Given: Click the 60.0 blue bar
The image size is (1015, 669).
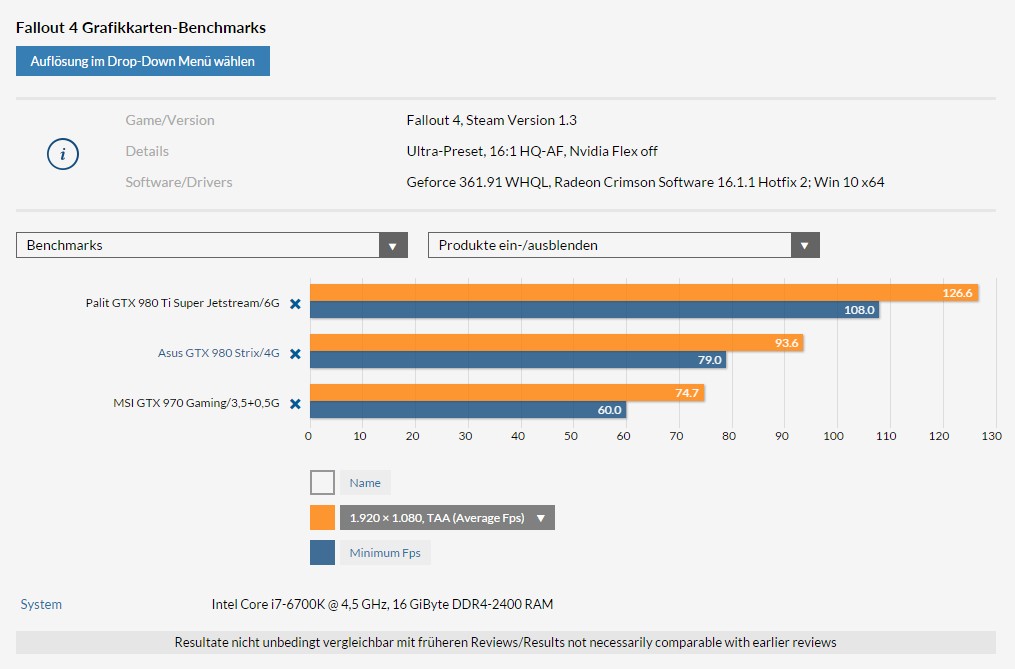Looking at the screenshot, I should point(468,409).
